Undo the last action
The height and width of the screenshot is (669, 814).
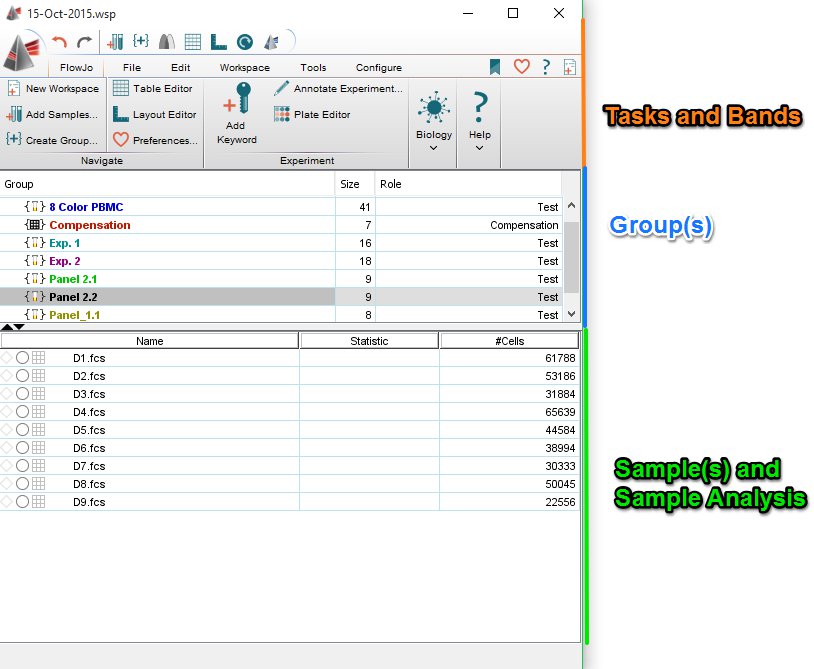tap(57, 42)
